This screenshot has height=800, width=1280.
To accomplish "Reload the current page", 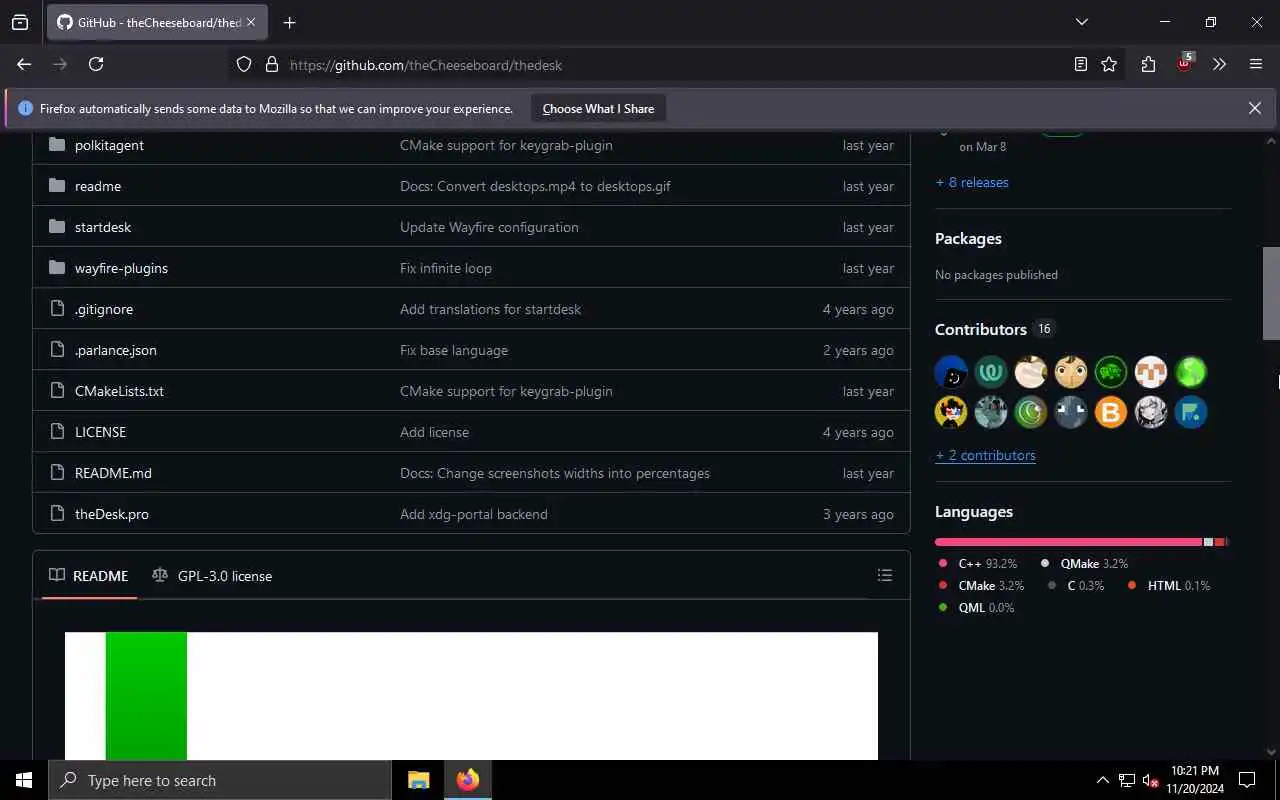I will (96, 64).
